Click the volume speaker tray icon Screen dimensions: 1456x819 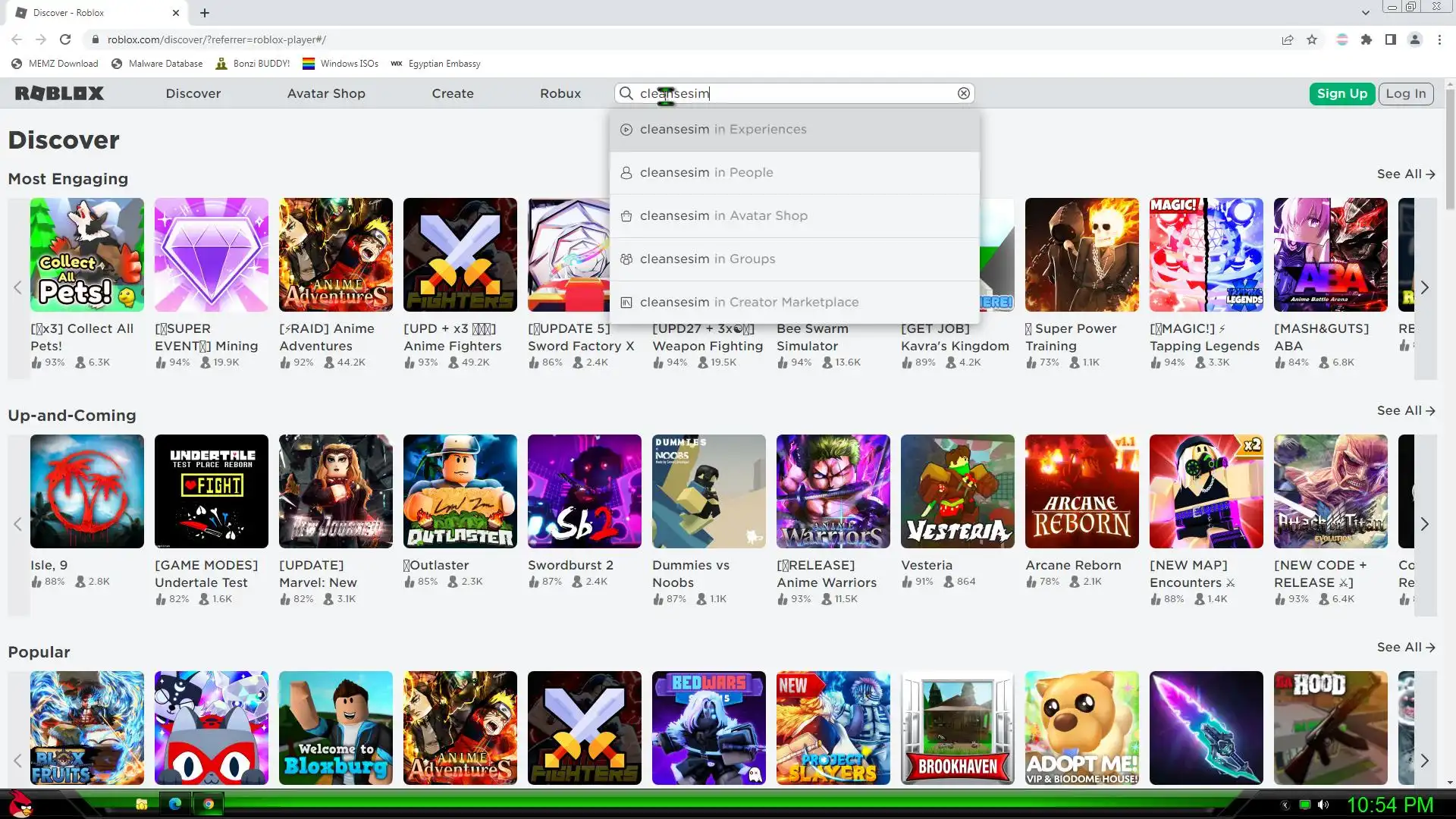1323,805
